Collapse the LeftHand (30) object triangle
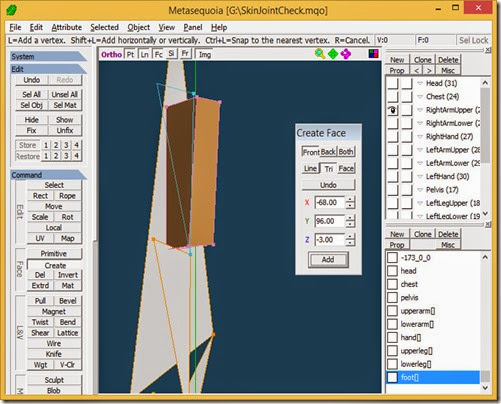Screen dimensions: 501x404 tap(420, 176)
